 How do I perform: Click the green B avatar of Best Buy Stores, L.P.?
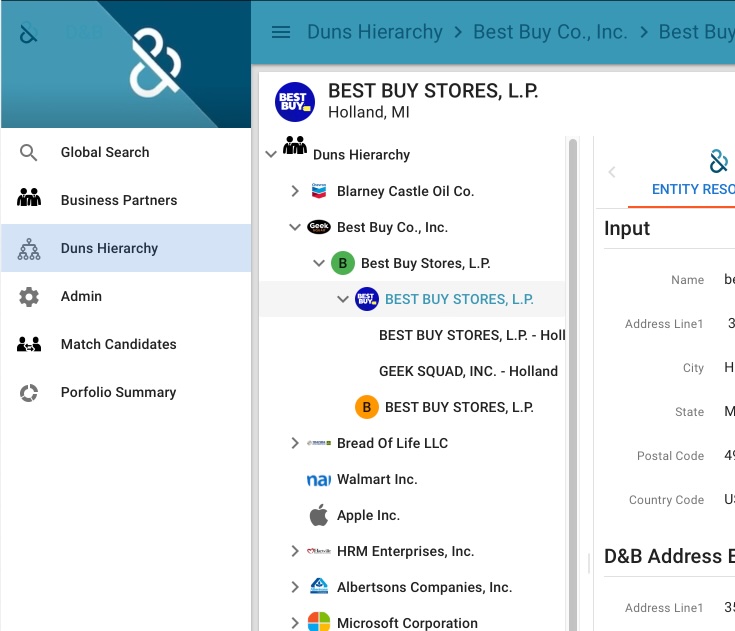343,263
